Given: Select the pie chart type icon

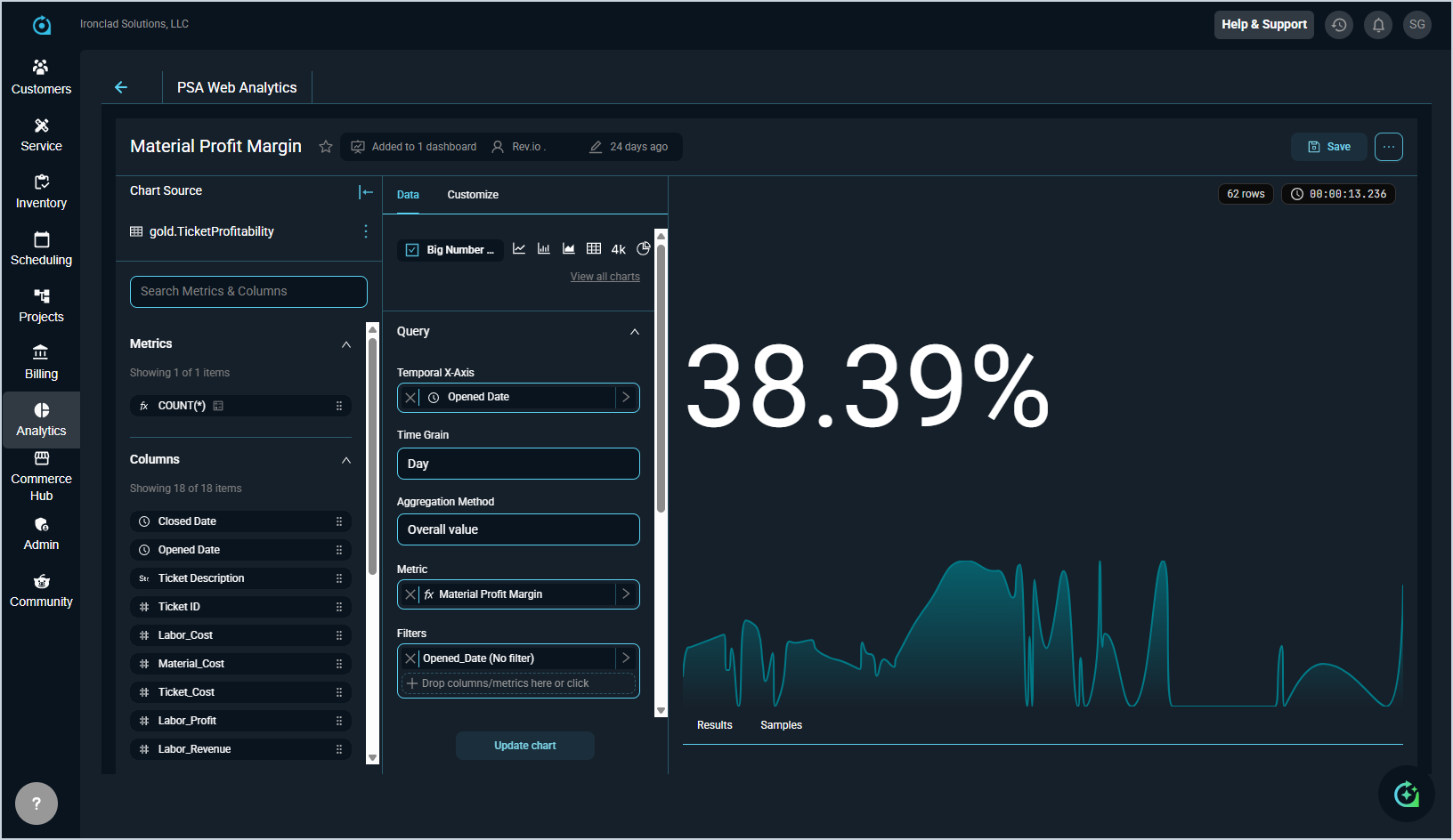Looking at the screenshot, I should pos(644,249).
